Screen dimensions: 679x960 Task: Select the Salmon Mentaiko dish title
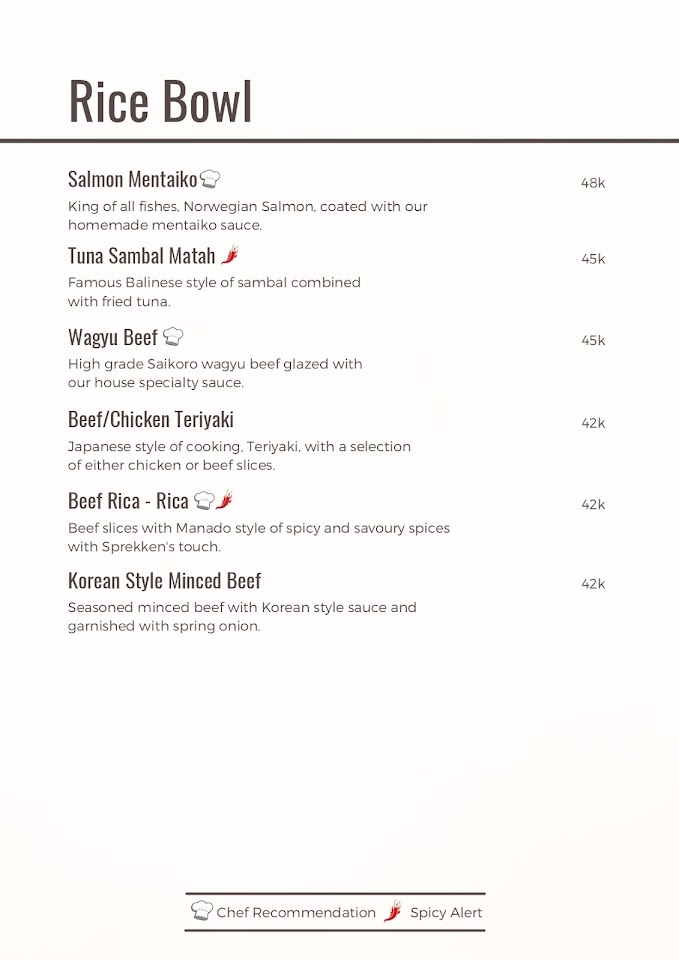pos(132,180)
